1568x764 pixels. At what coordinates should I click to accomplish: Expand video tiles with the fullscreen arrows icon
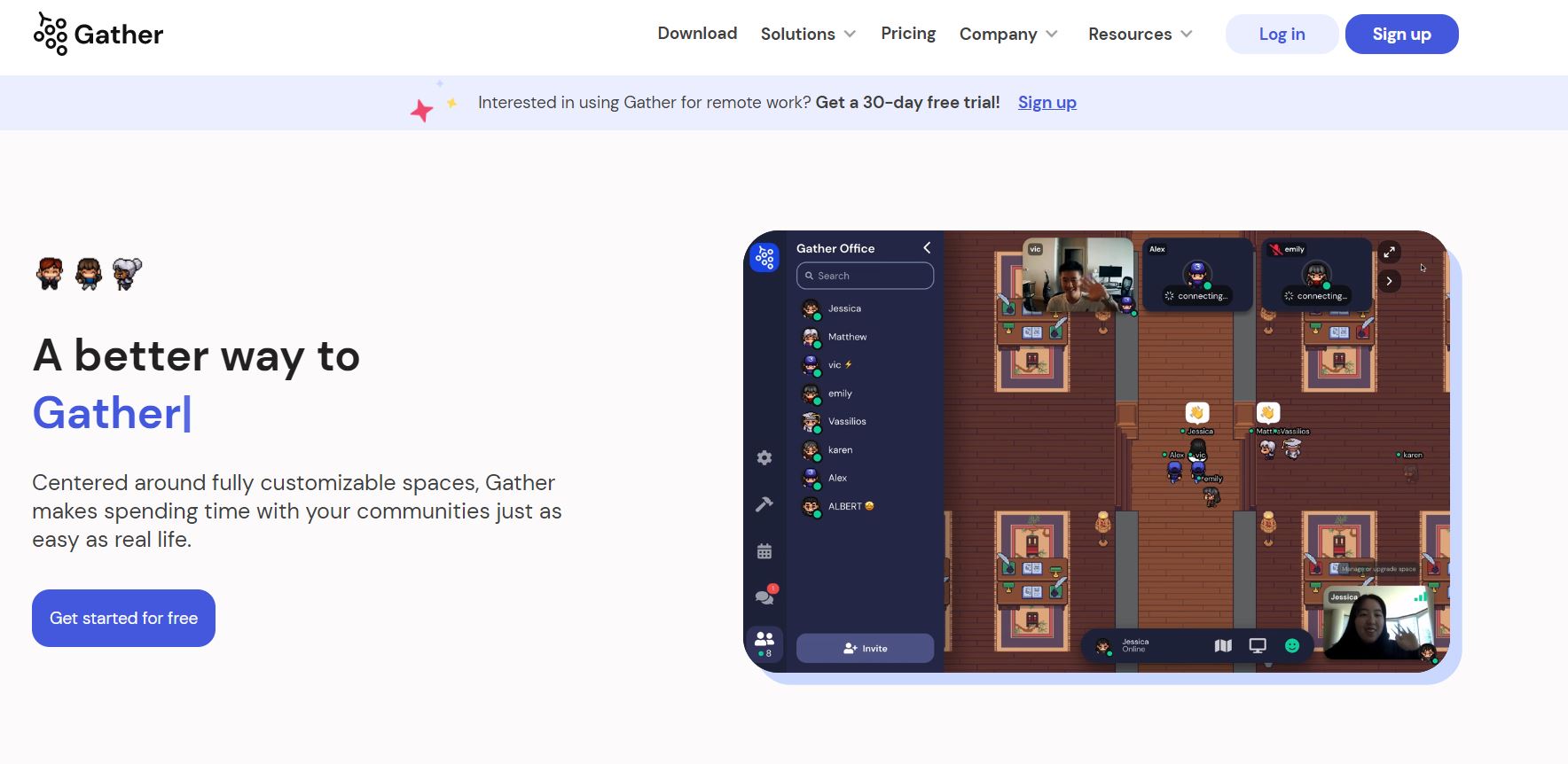point(1389,252)
